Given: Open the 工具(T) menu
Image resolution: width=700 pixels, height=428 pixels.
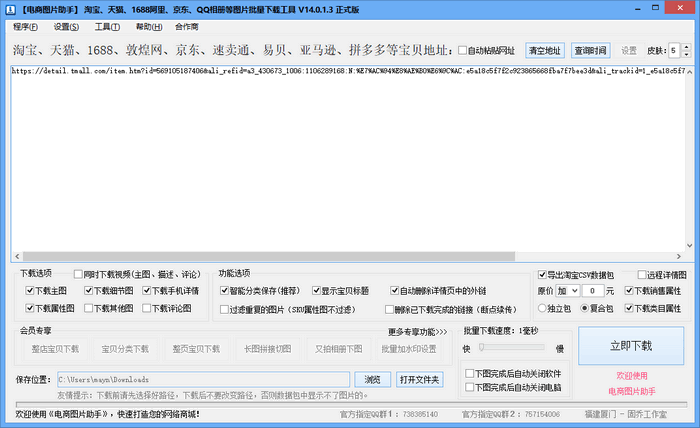Looking at the screenshot, I should [x=107, y=27].
